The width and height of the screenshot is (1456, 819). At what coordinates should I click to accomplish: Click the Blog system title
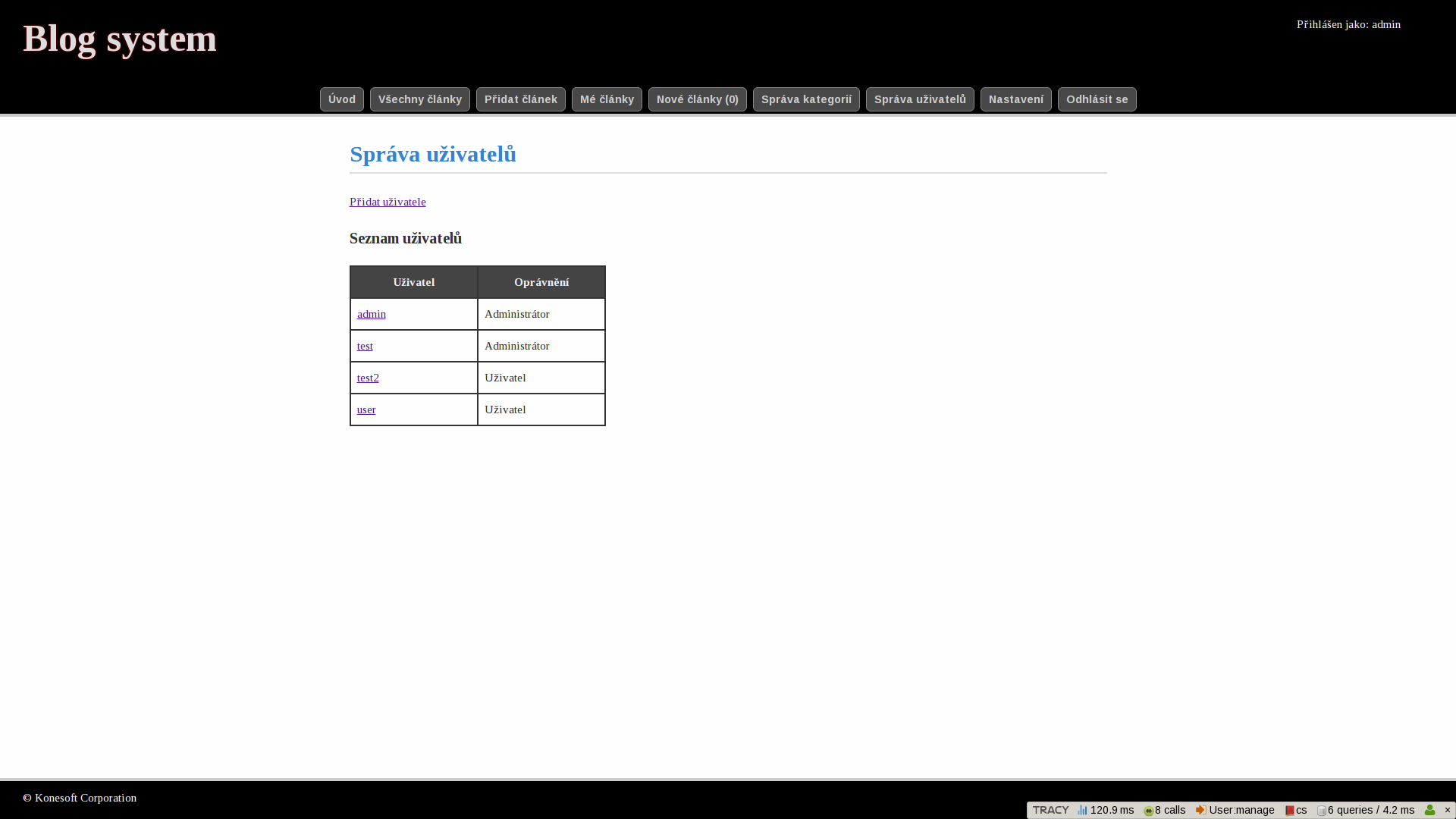pos(120,39)
